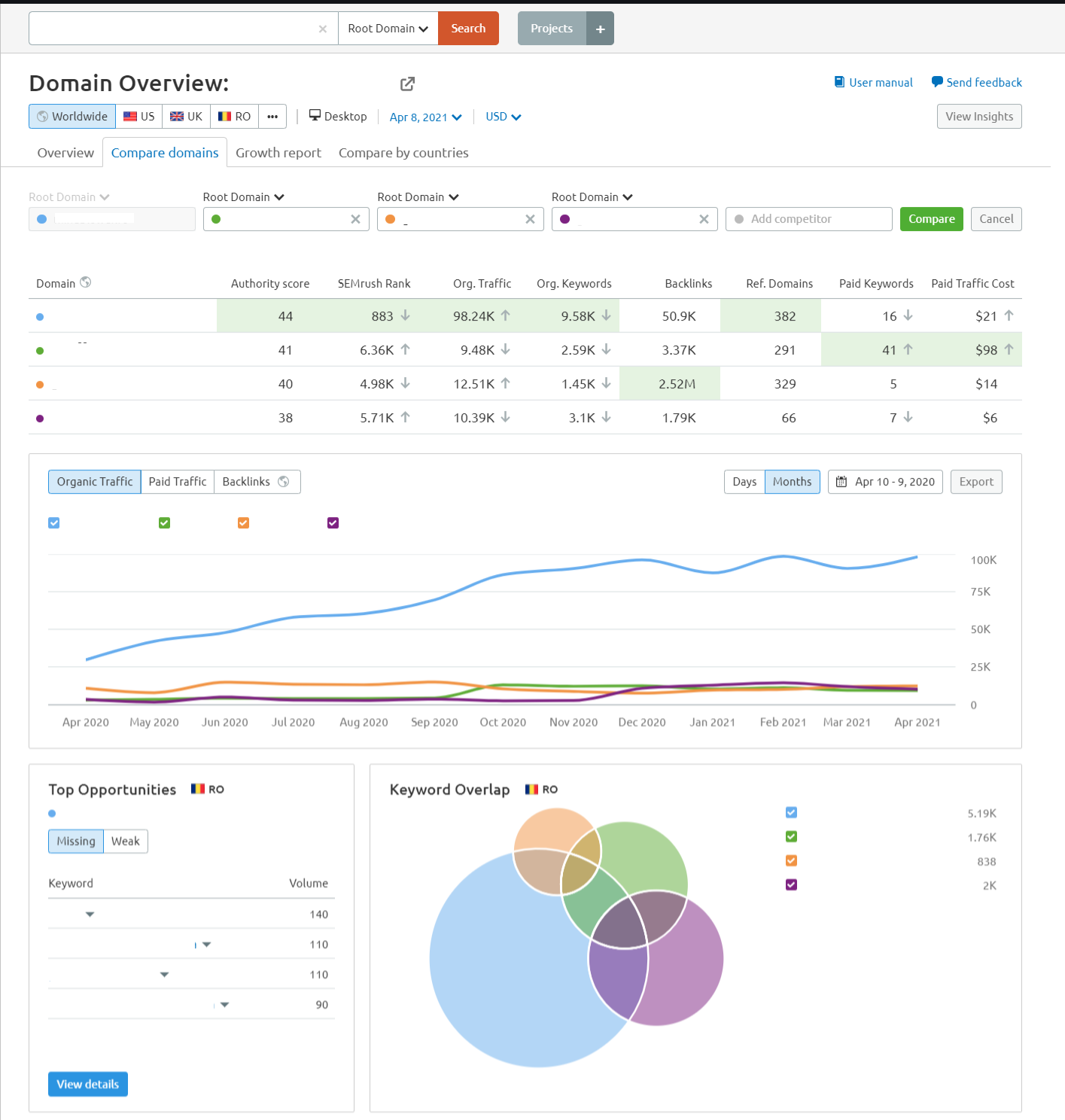Image resolution: width=1065 pixels, height=1120 pixels.
Task: Toggle the green checkbox for 1.76K keyword overlap
Action: click(791, 836)
